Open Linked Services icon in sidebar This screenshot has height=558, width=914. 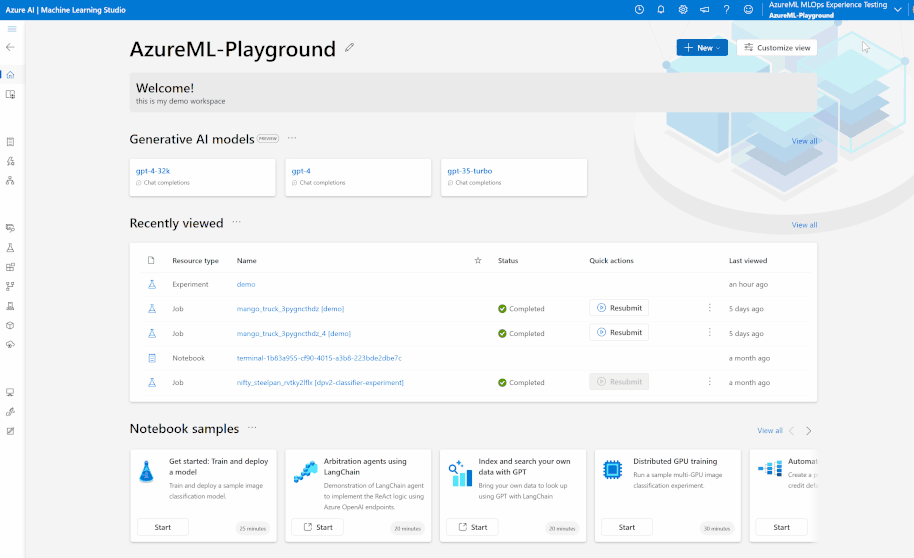[10, 412]
